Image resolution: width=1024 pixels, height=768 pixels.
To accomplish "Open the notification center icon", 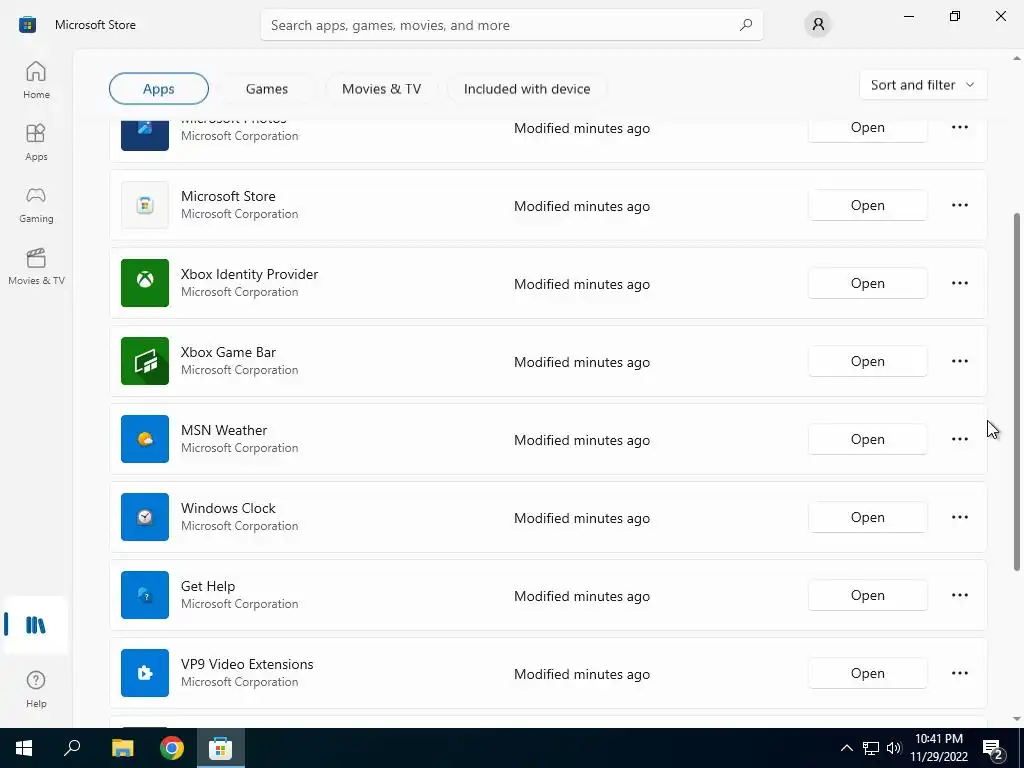I will (995, 748).
